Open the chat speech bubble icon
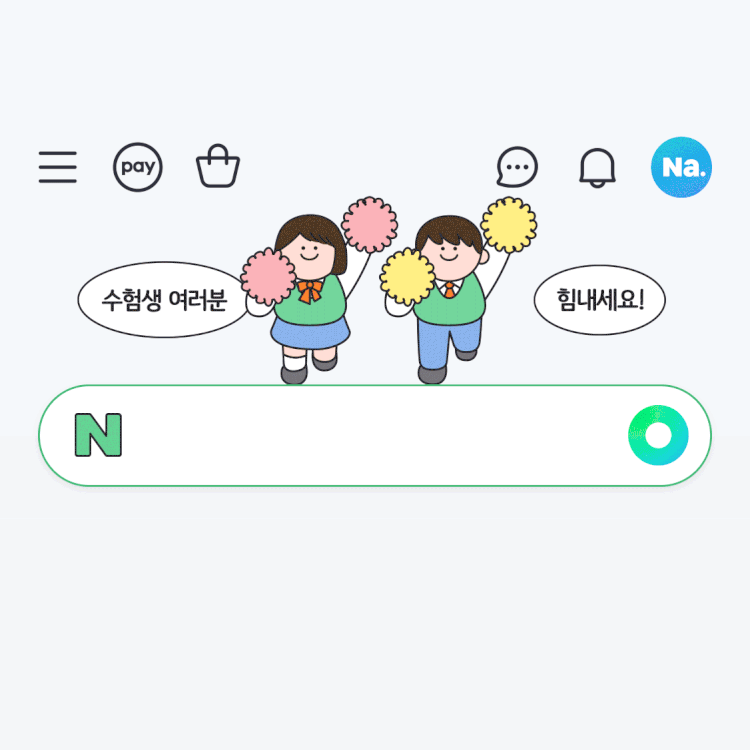The width and height of the screenshot is (750, 750). click(x=517, y=166)
